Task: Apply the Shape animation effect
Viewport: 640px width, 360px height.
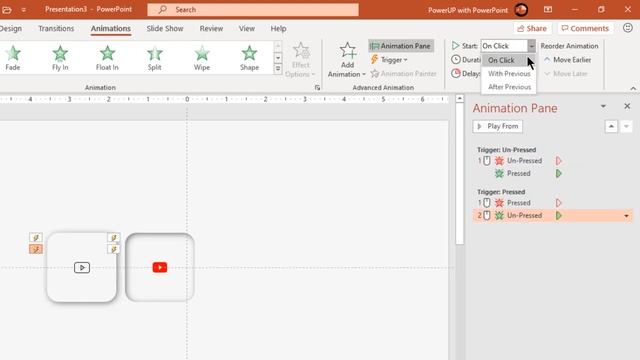Action: pyautogui.click(x=249, y=58)
